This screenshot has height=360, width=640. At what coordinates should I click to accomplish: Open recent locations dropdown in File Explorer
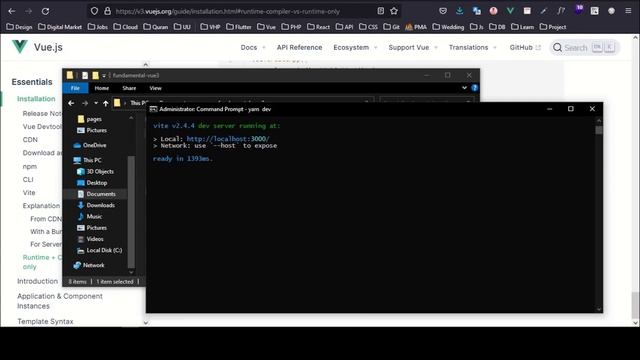[96, 103]
